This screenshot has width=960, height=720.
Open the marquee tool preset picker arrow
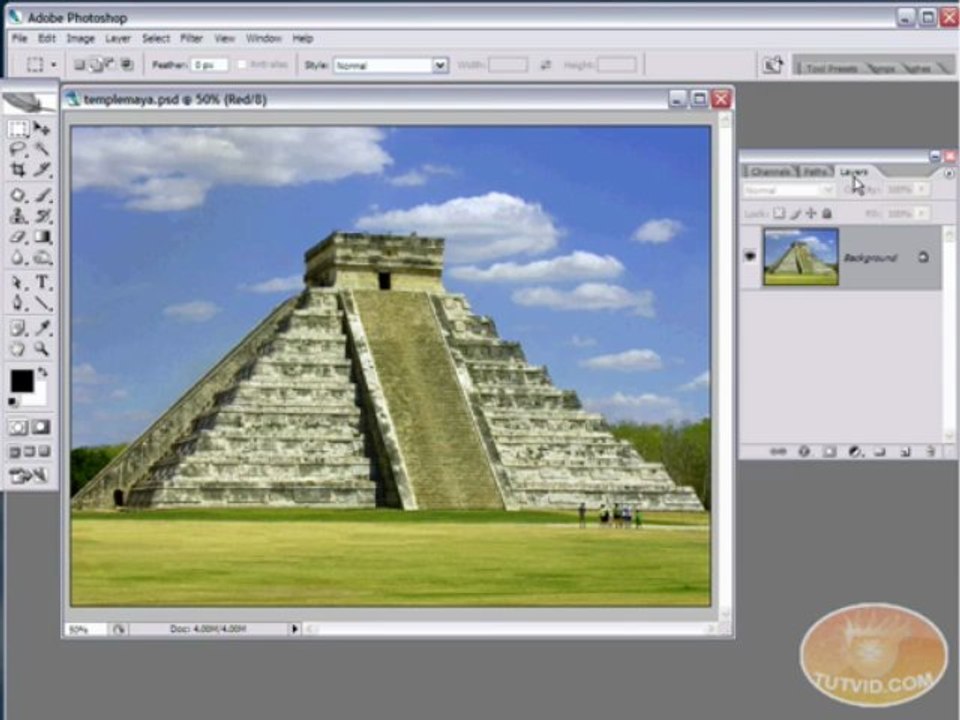pos(54,64)
